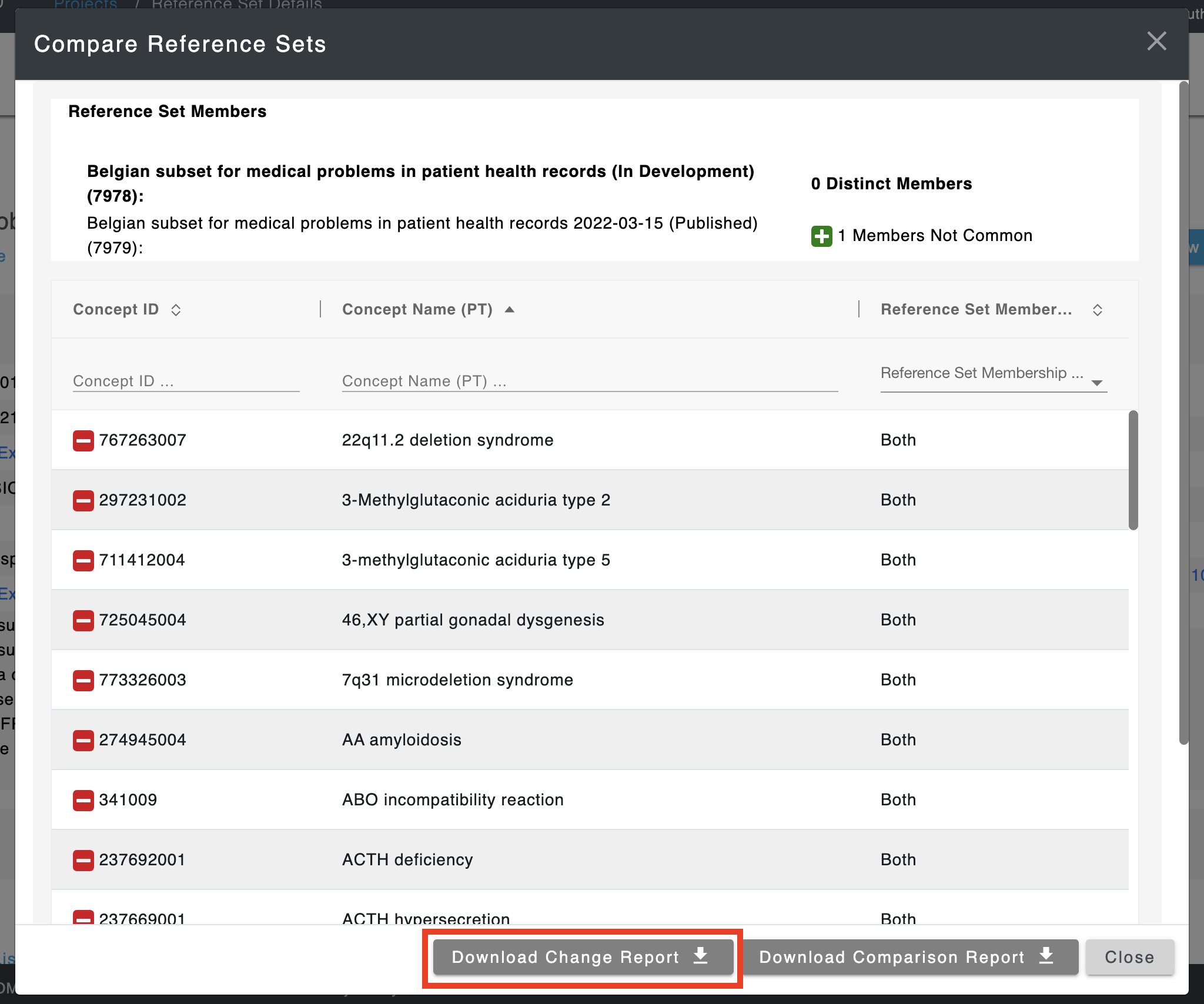Click concept ID 274945004
1204x1004 pixels.
[142, 739]
